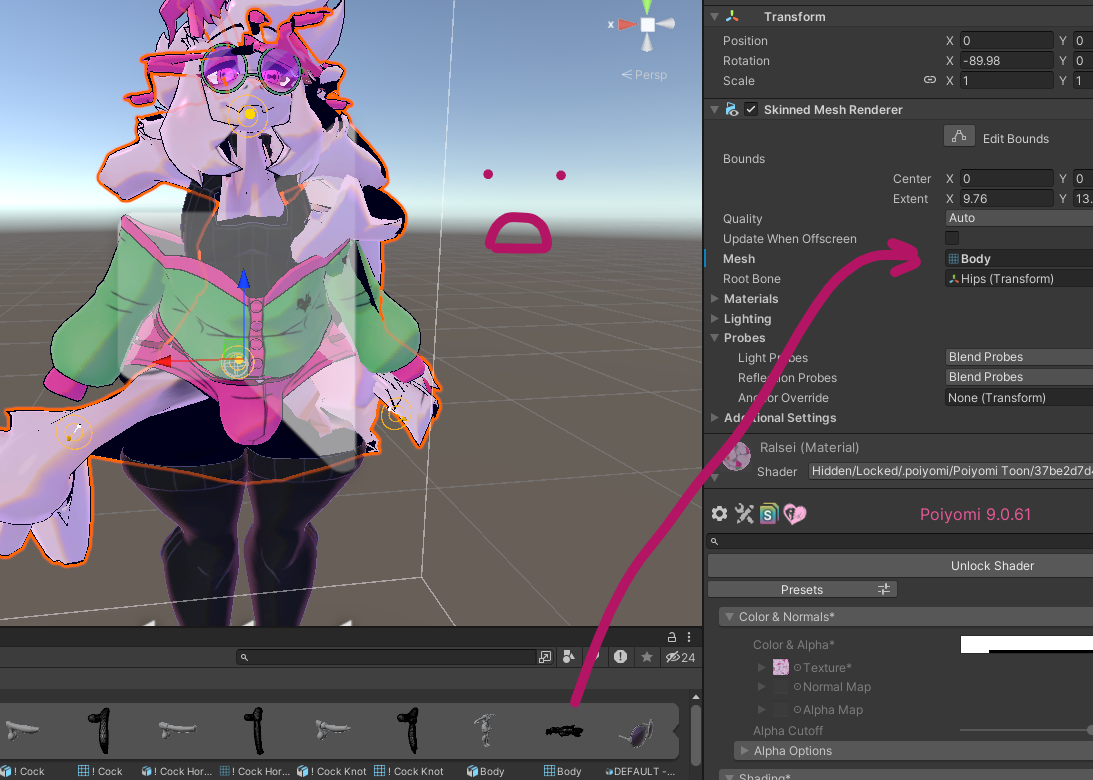
Task: Click the Alpha Cutoff slider track
Action: pos(1025,731)
